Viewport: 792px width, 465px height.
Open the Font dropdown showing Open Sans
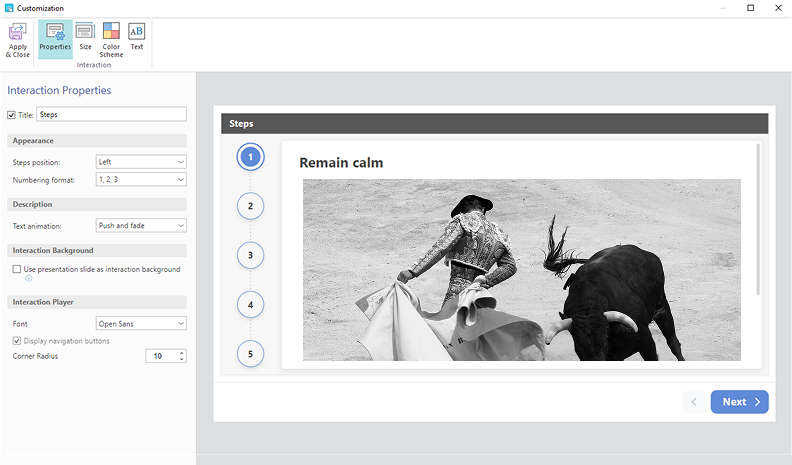click(x=141, y=324)
